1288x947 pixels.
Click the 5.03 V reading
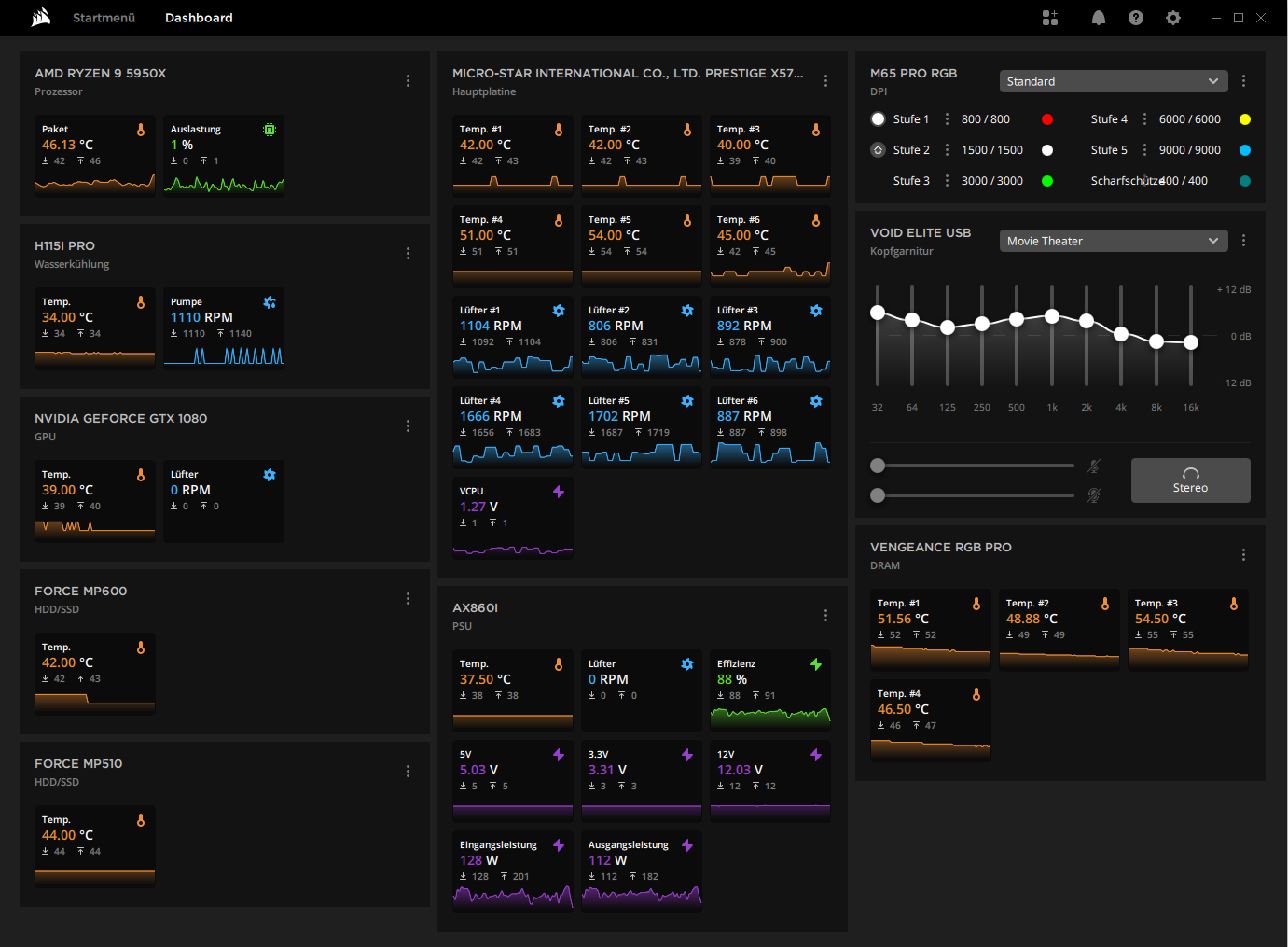[478, 770]
